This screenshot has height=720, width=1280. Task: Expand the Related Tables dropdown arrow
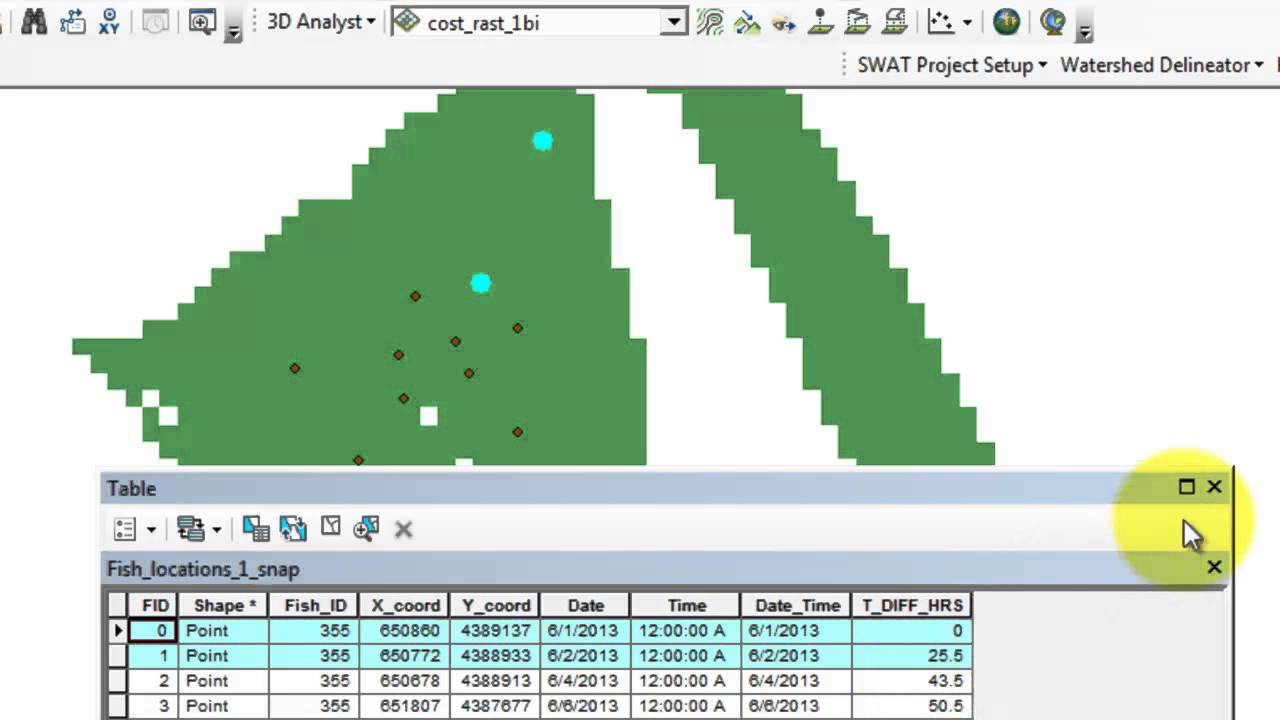[216, 530]
